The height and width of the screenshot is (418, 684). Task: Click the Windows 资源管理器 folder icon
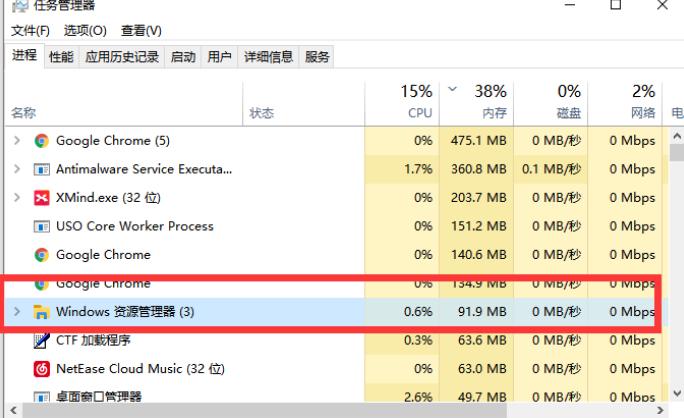click(x=42, y=312)
